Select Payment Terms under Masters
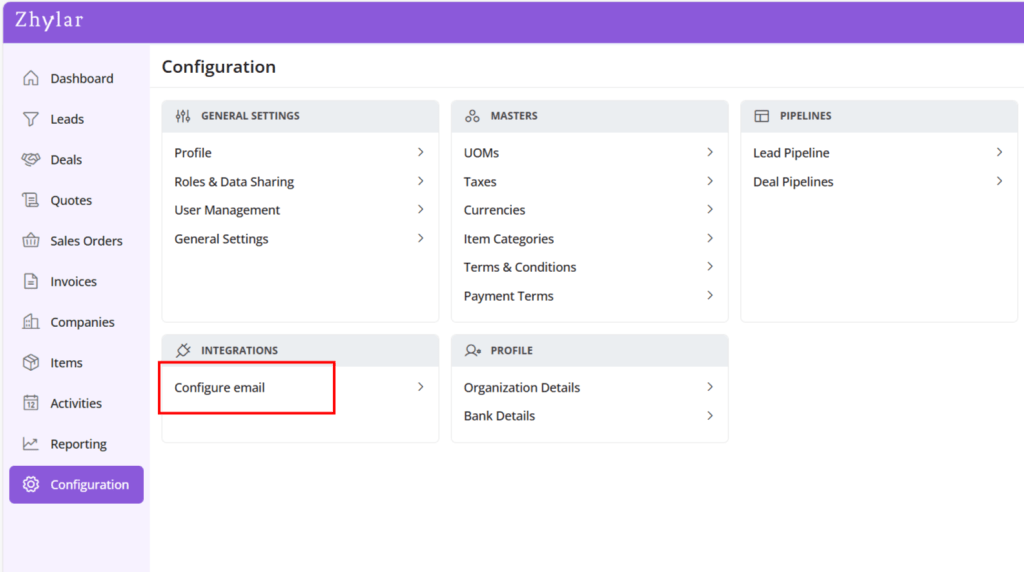 point(508,296)
